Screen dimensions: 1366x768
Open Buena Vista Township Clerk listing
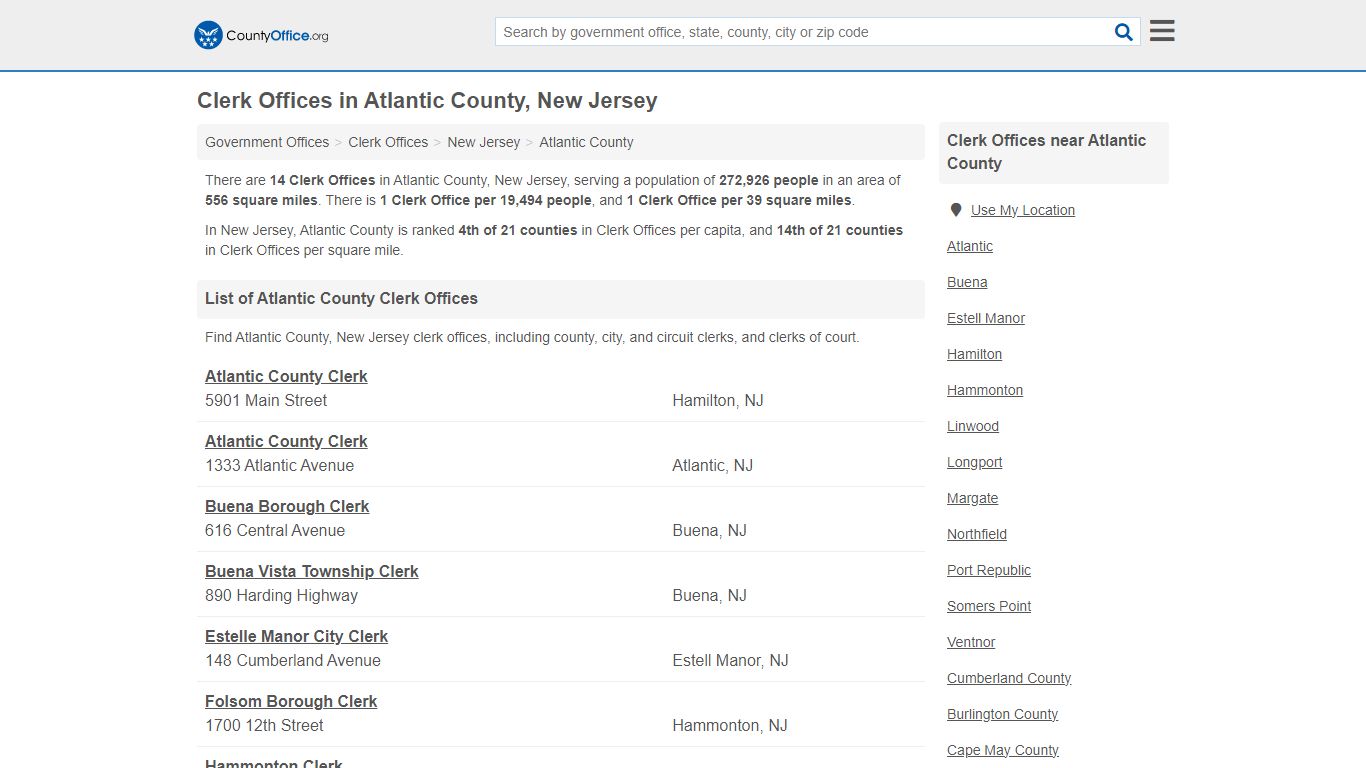click(312, 571)
